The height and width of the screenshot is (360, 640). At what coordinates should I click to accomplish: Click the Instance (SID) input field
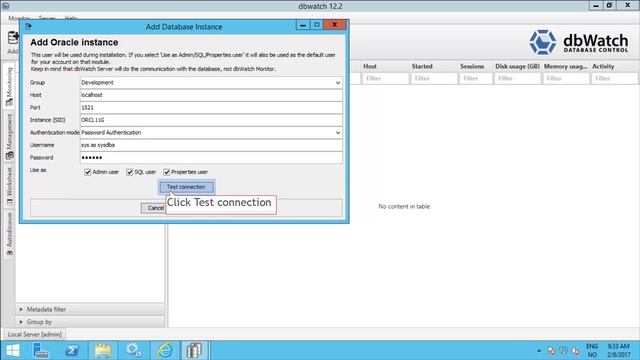[x=211, y=120]
